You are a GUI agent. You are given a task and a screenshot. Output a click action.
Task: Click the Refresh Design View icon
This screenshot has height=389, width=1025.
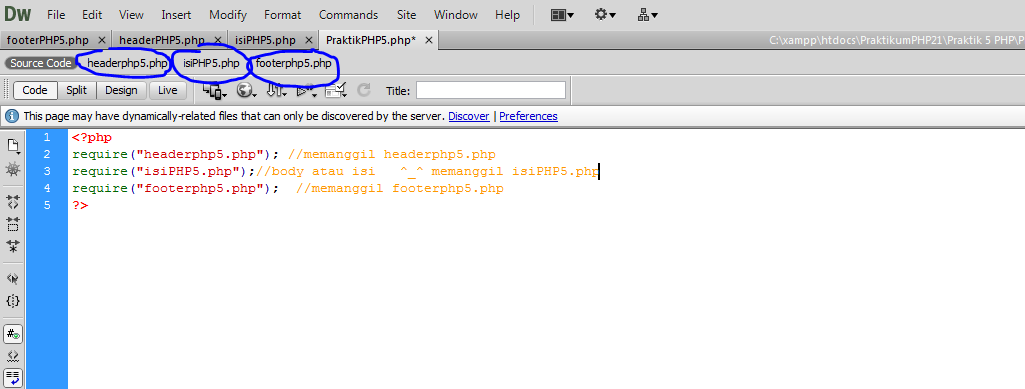tap(364, 90)
